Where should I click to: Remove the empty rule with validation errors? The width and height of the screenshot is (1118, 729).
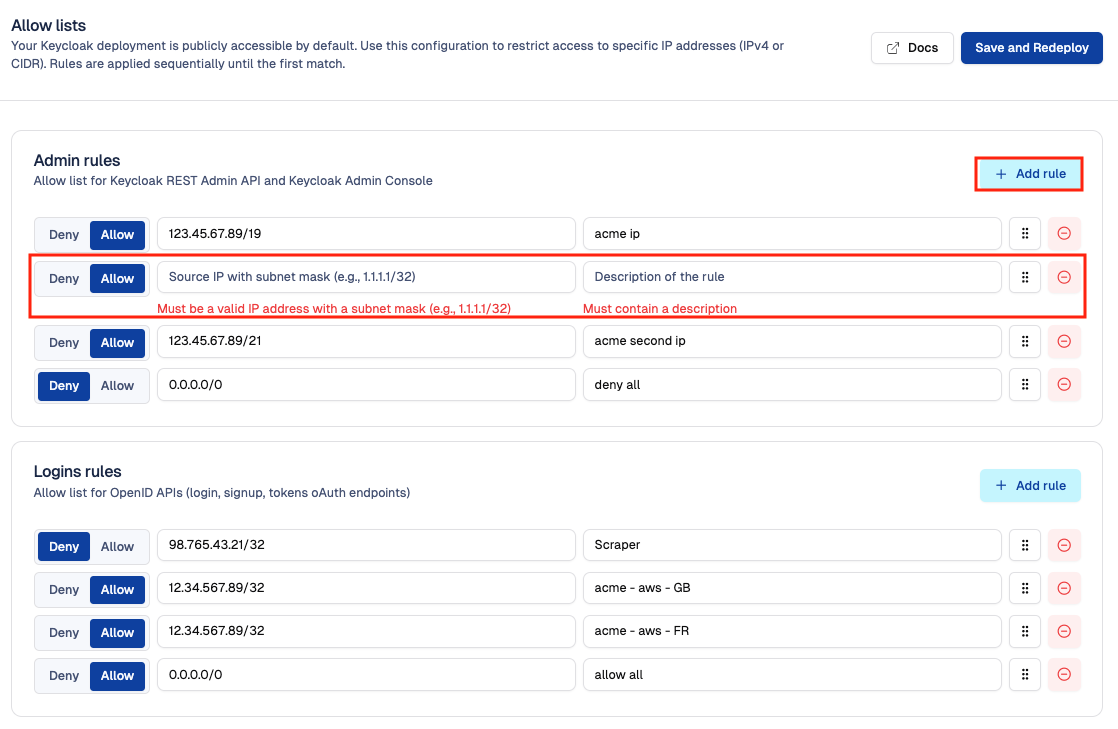(x=1064, y=277)
